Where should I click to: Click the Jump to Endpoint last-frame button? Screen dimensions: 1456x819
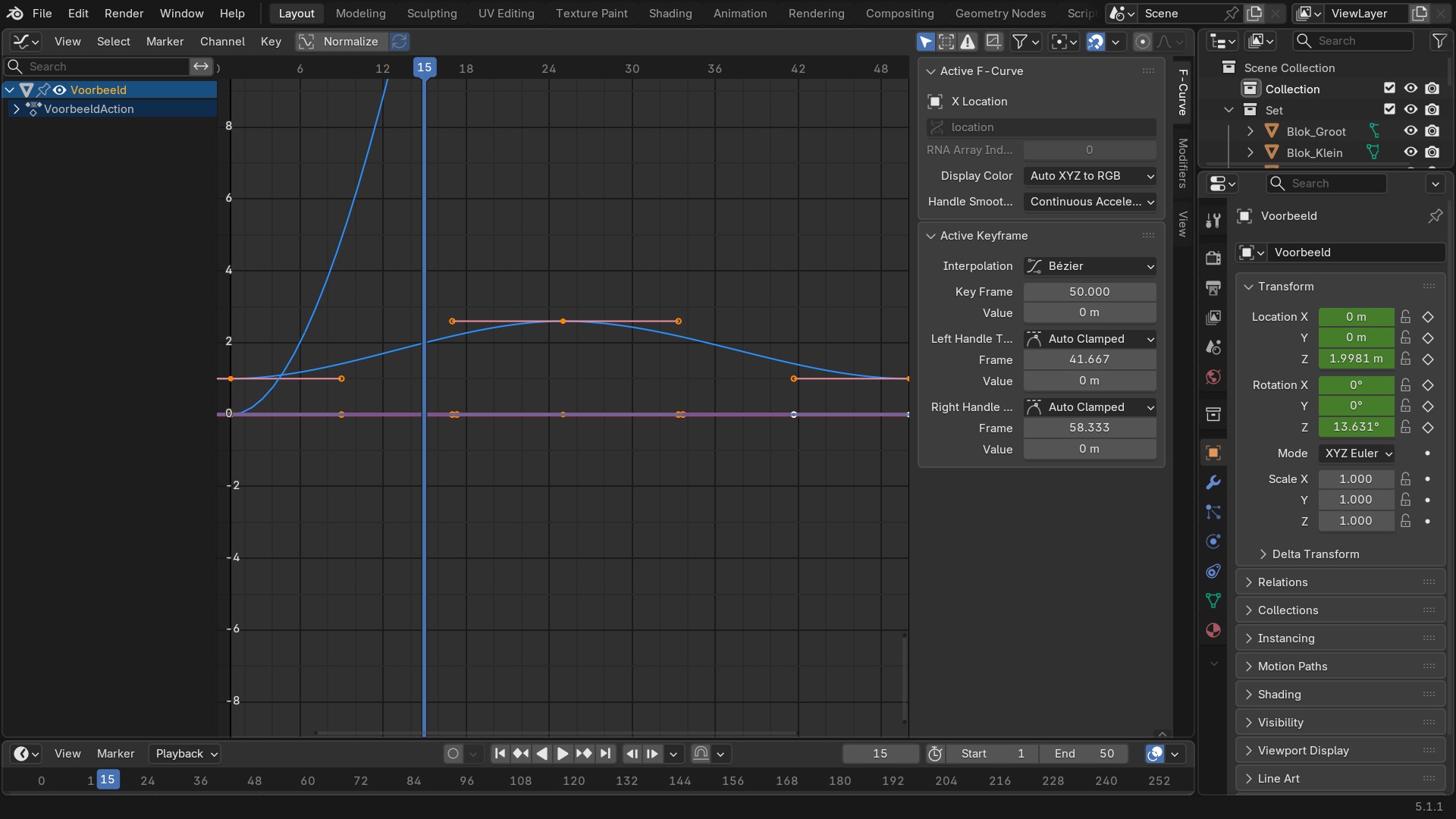pyautogui.click(x=605, y=753)
